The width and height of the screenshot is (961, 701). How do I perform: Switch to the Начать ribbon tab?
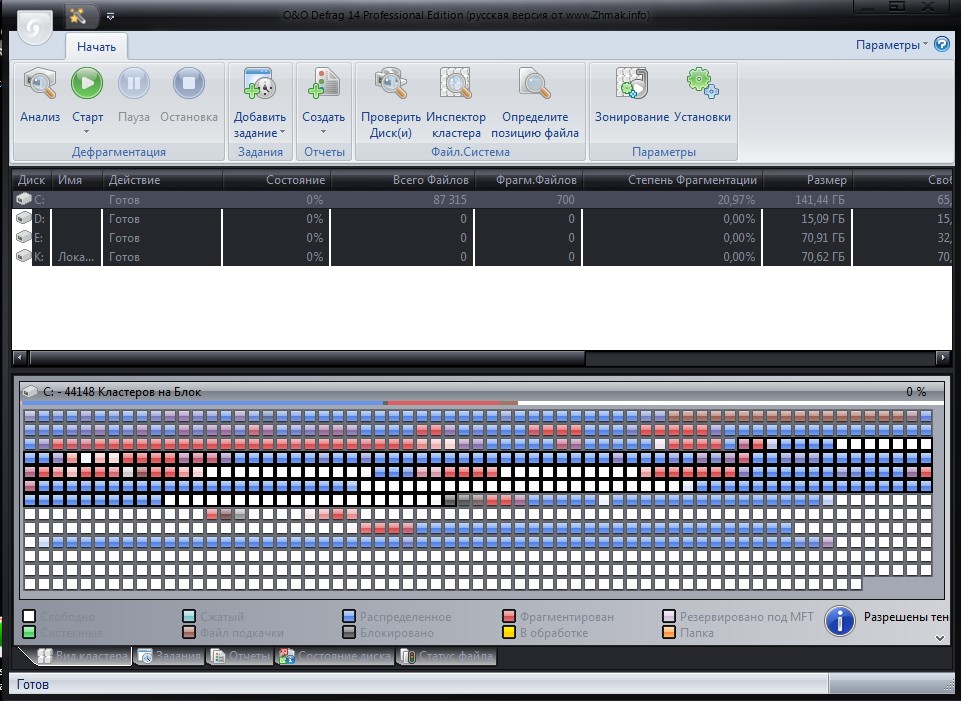[96, 47]
